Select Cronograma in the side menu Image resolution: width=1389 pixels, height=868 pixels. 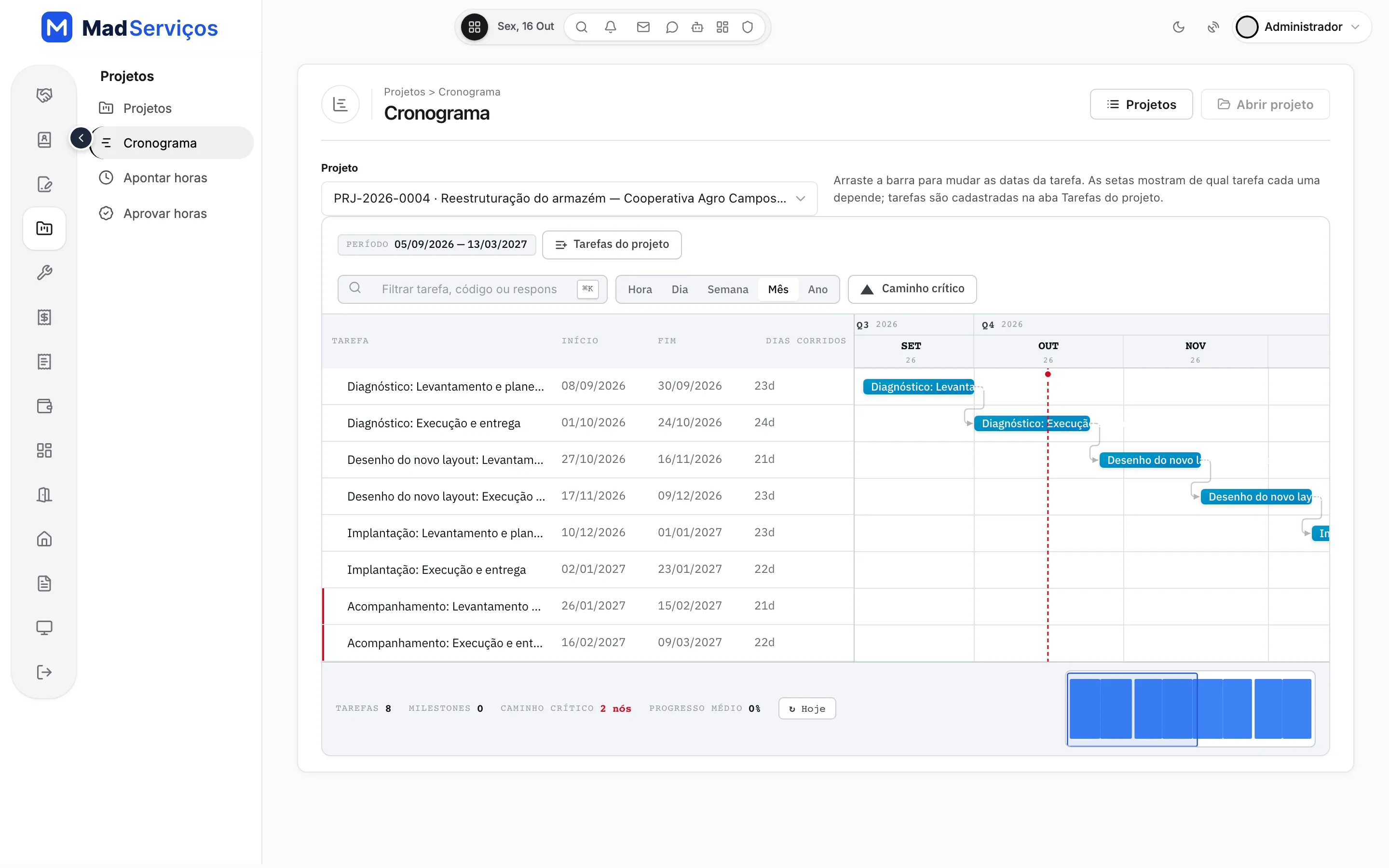(172, 143)
